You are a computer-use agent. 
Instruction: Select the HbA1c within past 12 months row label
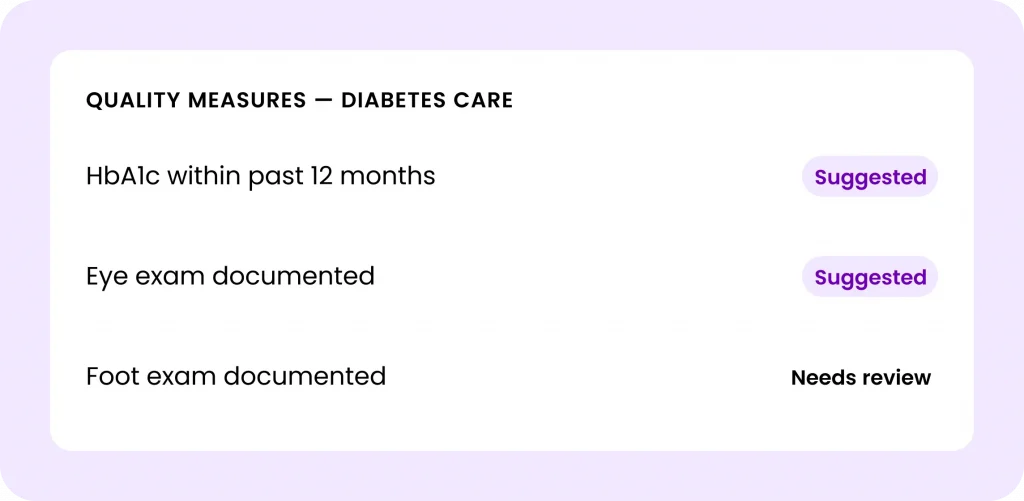coord(261,176)
